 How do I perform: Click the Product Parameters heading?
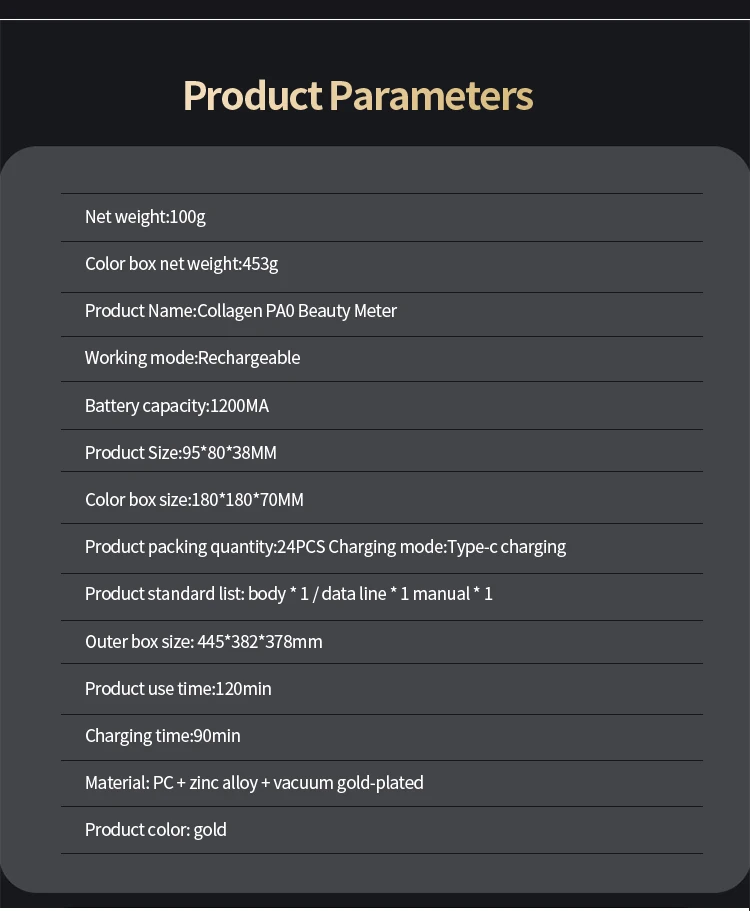coord(358,96)
